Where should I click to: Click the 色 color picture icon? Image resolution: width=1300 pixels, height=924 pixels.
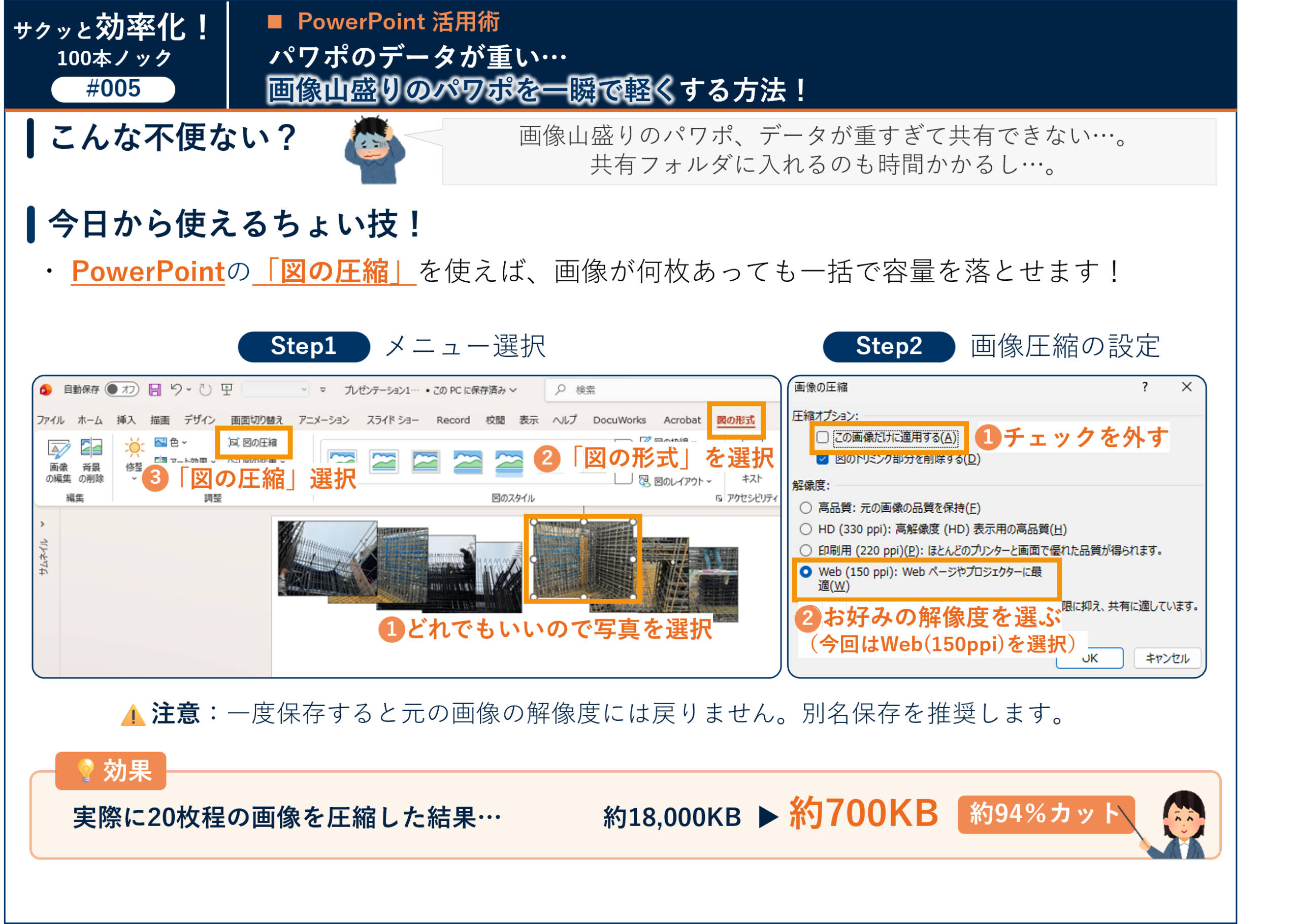pyautogui.click(x=161, y=442)
